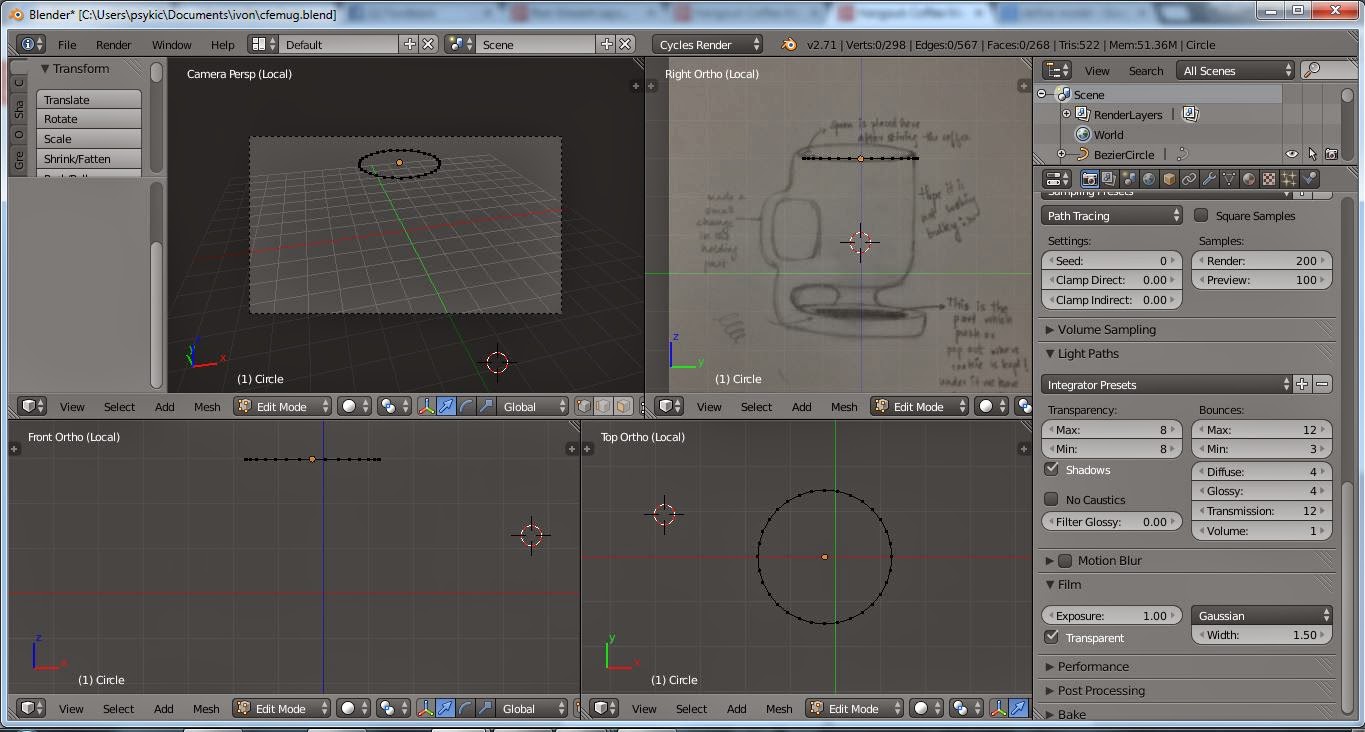Adjust the Render samples field
This screenshot has height=732, width=1365.
tap(1262, 260)
